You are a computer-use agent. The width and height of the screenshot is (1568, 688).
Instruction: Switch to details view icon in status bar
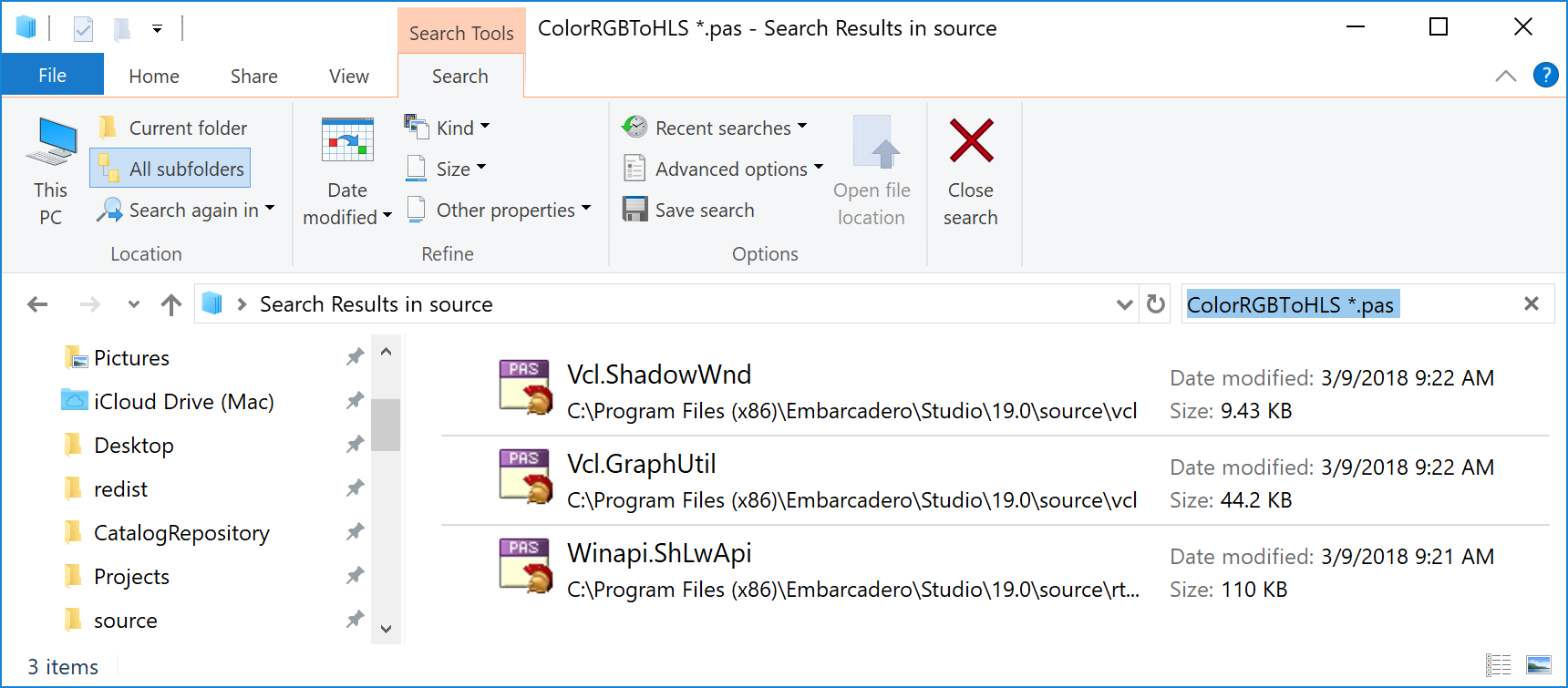[x=1498, y=665]
